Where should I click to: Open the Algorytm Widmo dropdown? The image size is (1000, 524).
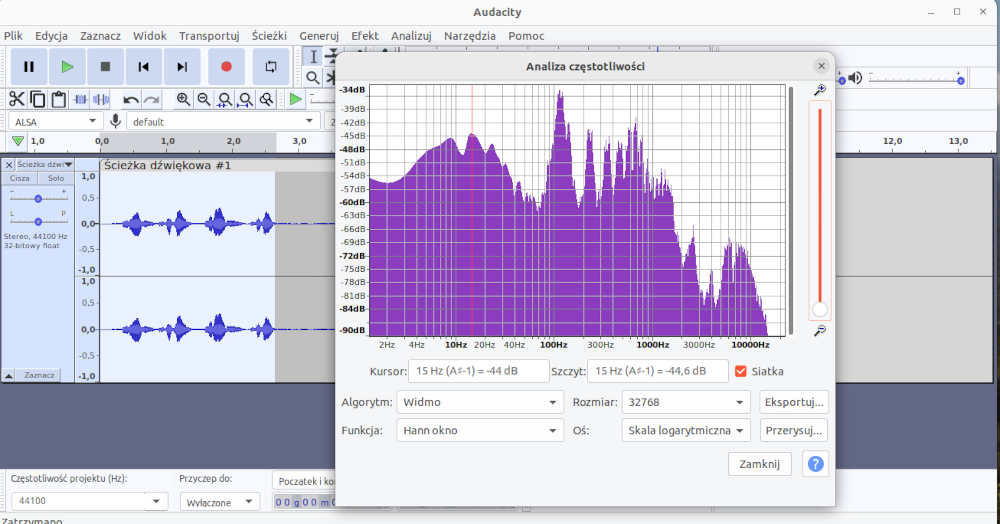480,402
